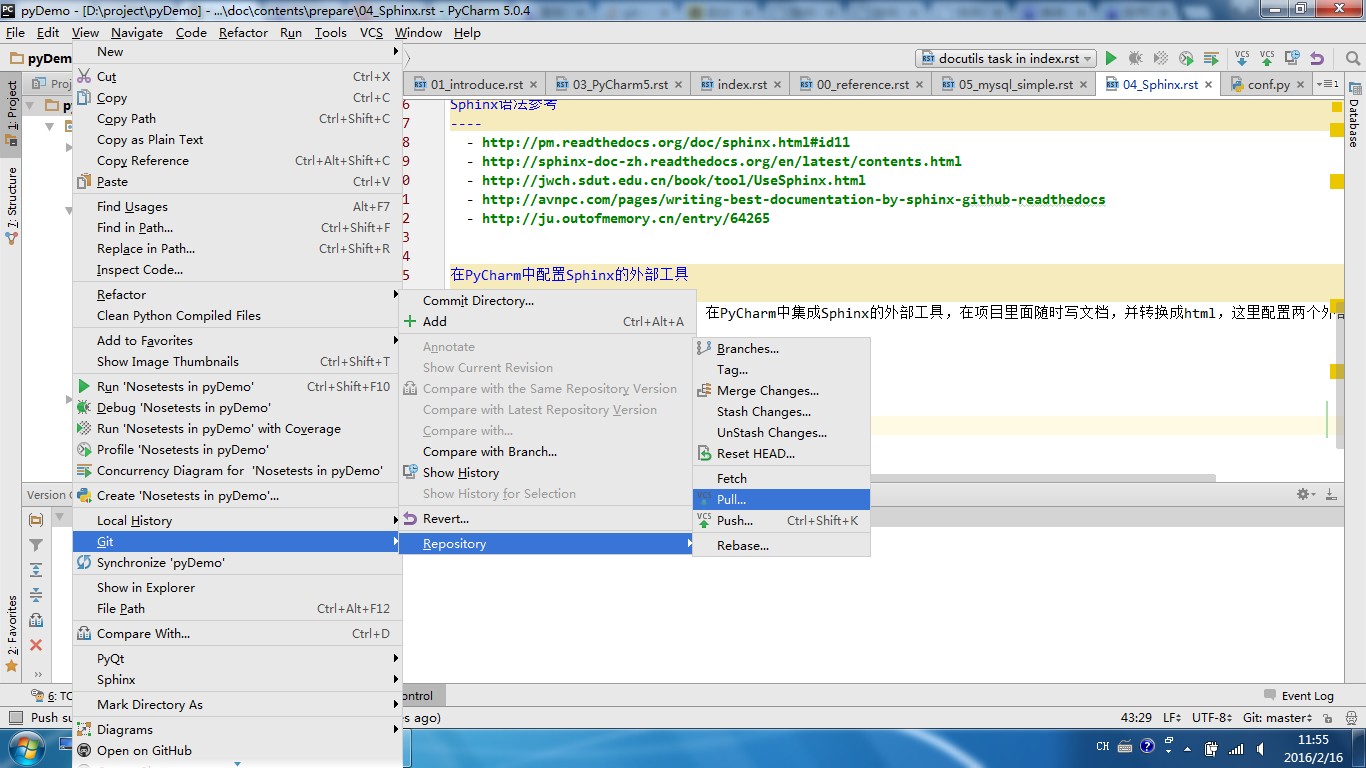Click the filter funnel icon in Version Control

pyautogui.click(x=36, y=545)
